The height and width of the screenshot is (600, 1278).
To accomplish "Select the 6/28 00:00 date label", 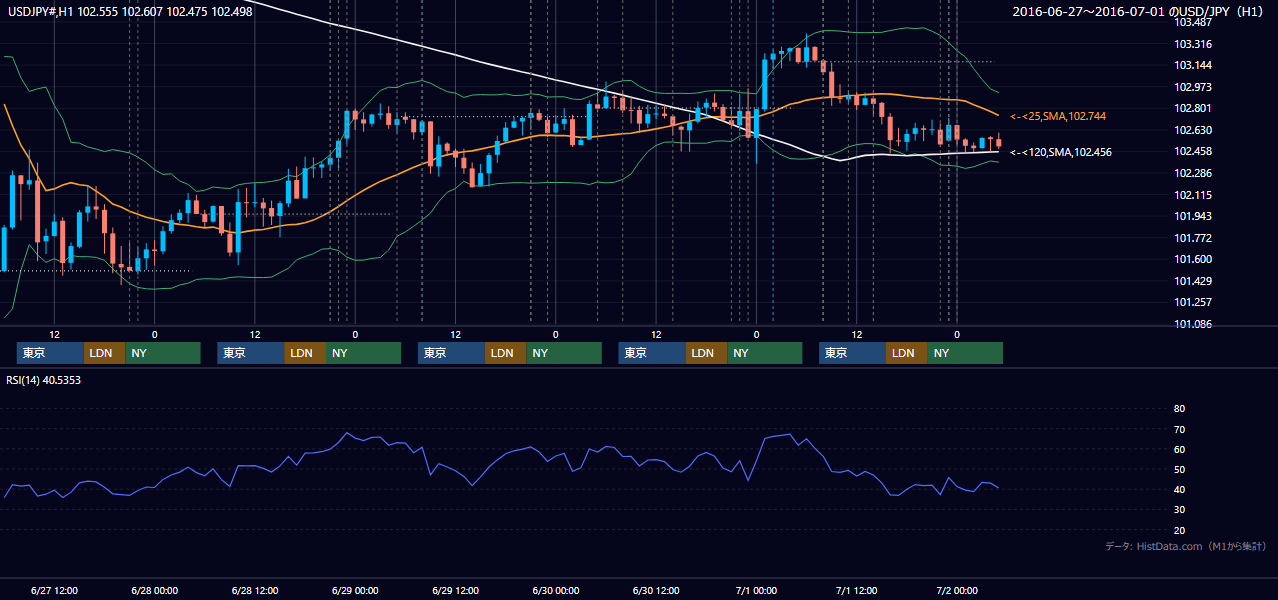I will click(154, 590).
